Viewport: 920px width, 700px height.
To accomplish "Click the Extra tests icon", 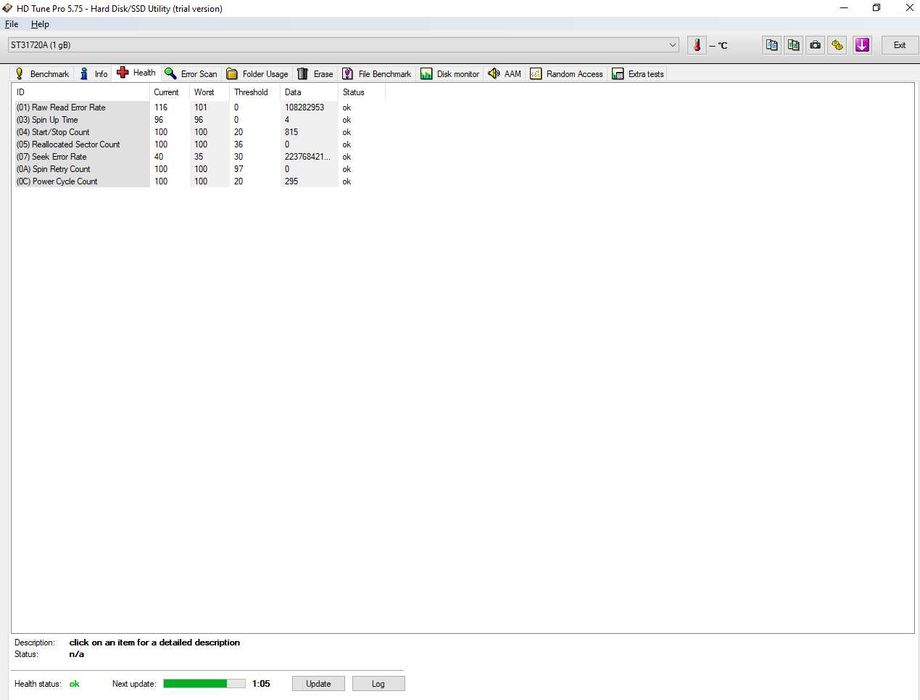I will [x=617, y=73].
